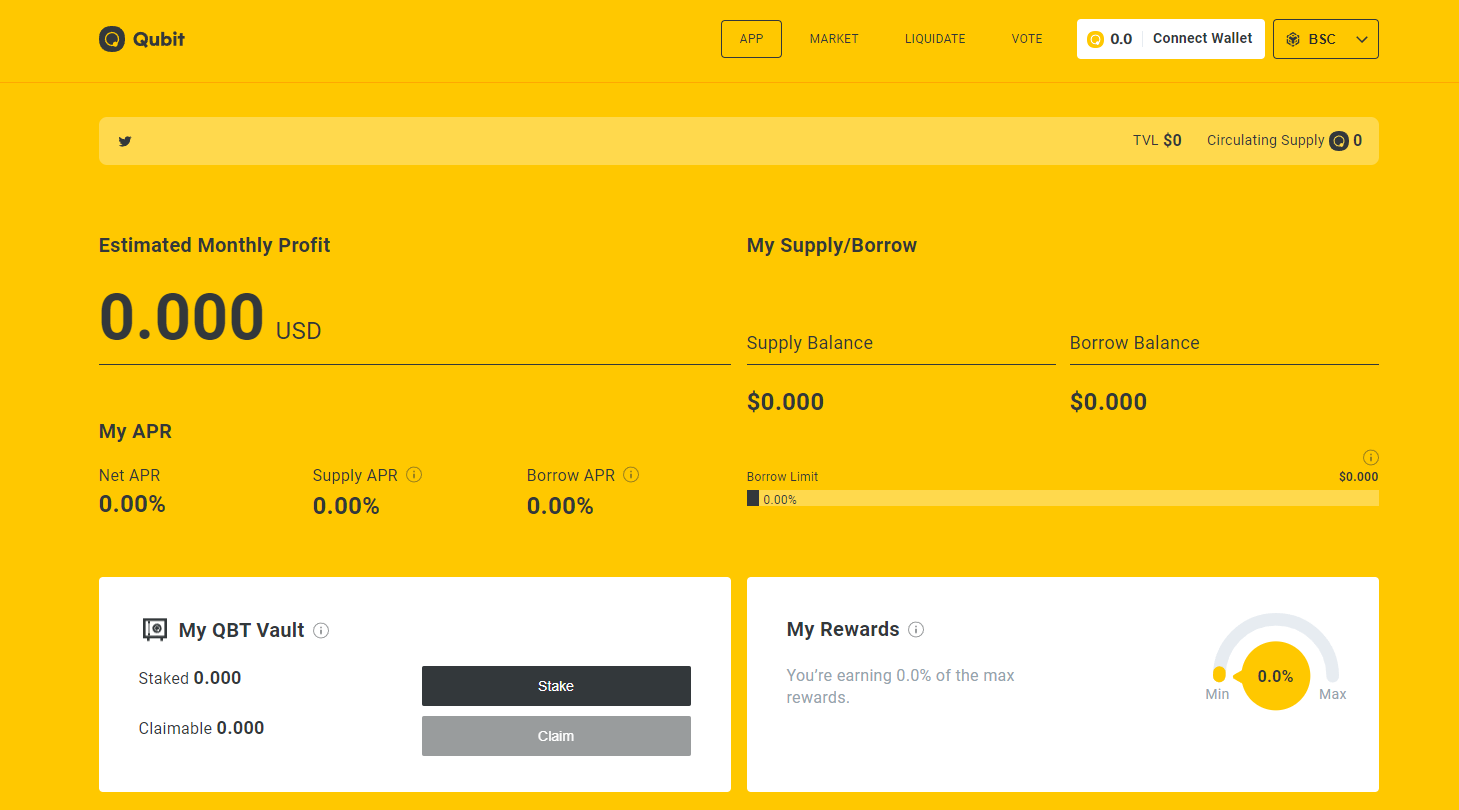Click the Supply APR info icon
The image size is (1459, 810).
coord(414,475)
